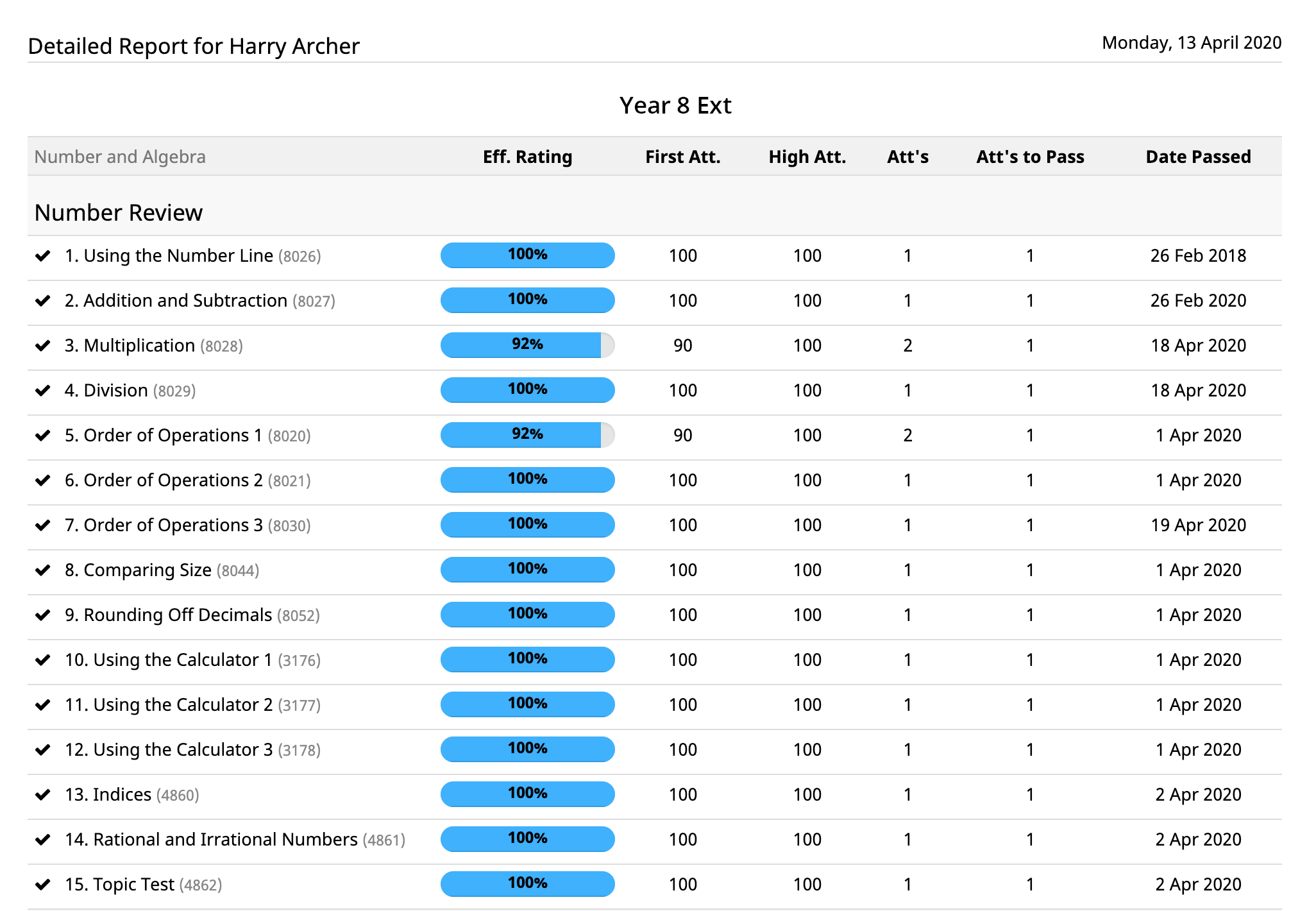Click the checkmark beside Division
Screen dimensions: 1316x911
[x=43, y=391]
